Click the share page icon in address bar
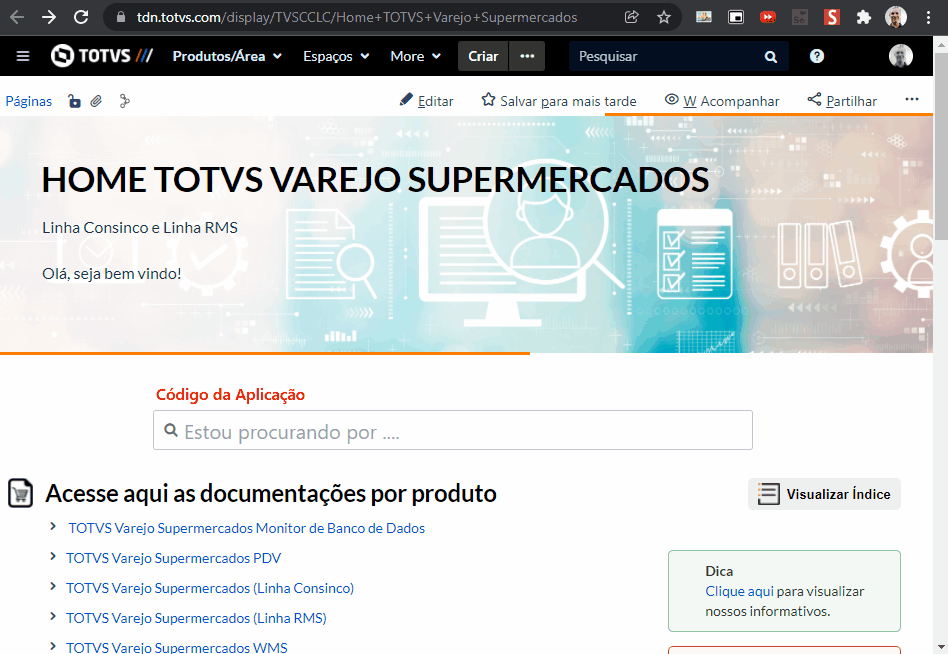 (632, 17)
